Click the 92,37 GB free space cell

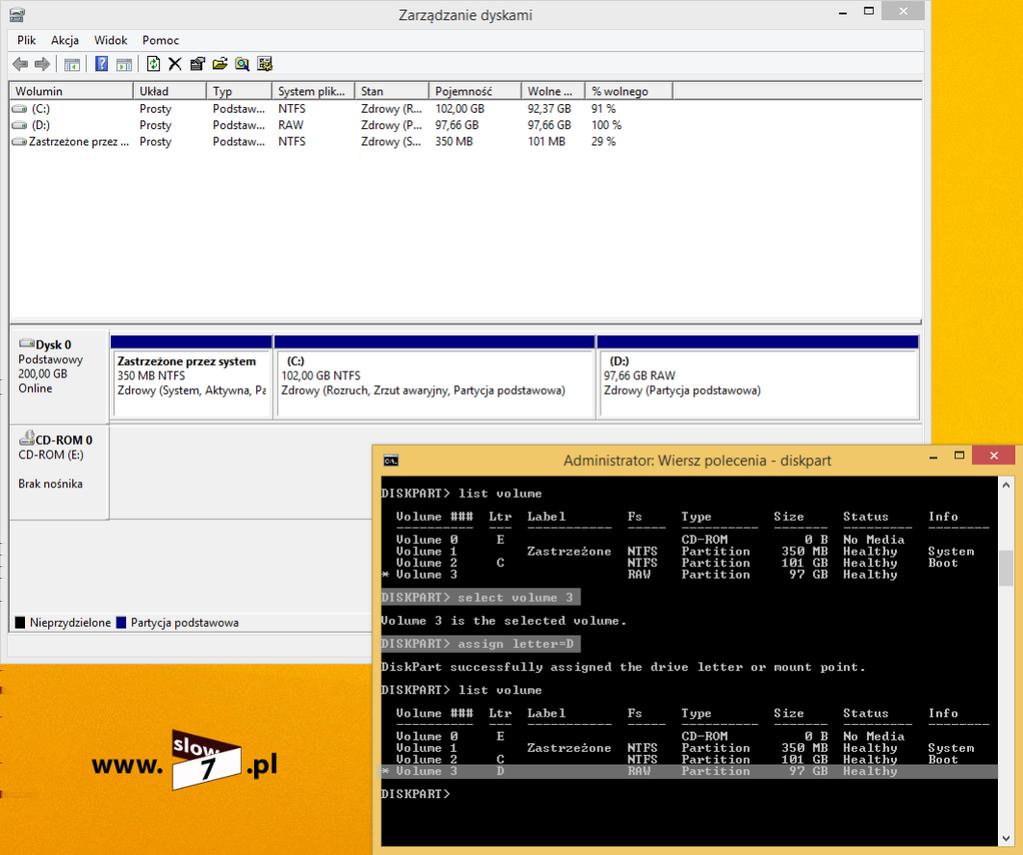549,109
